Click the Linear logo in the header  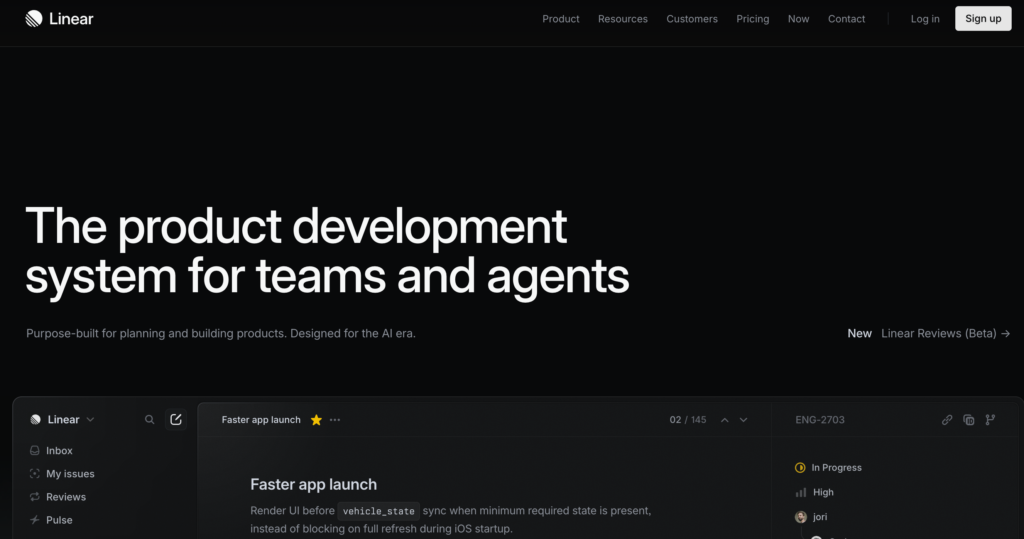[59, 18]
